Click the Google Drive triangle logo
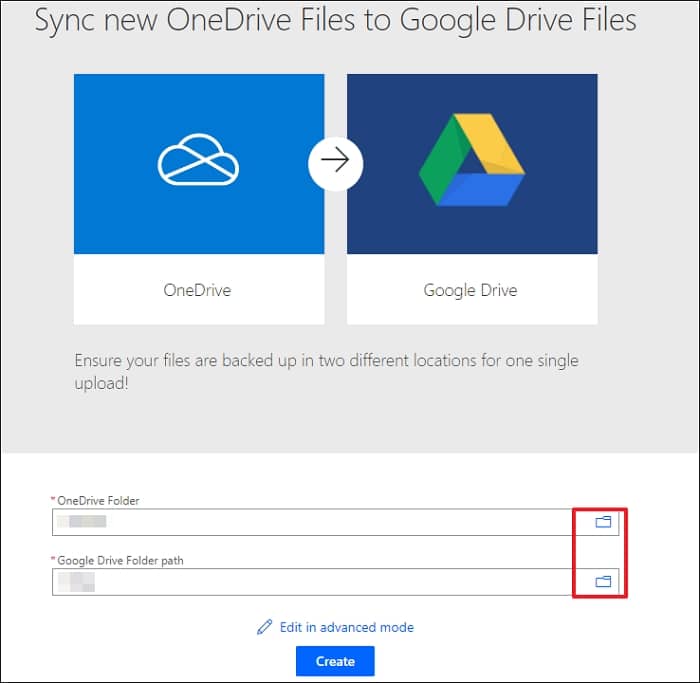Image resolution: width=700 pixels, height=683 pixels. coord(472,160)
